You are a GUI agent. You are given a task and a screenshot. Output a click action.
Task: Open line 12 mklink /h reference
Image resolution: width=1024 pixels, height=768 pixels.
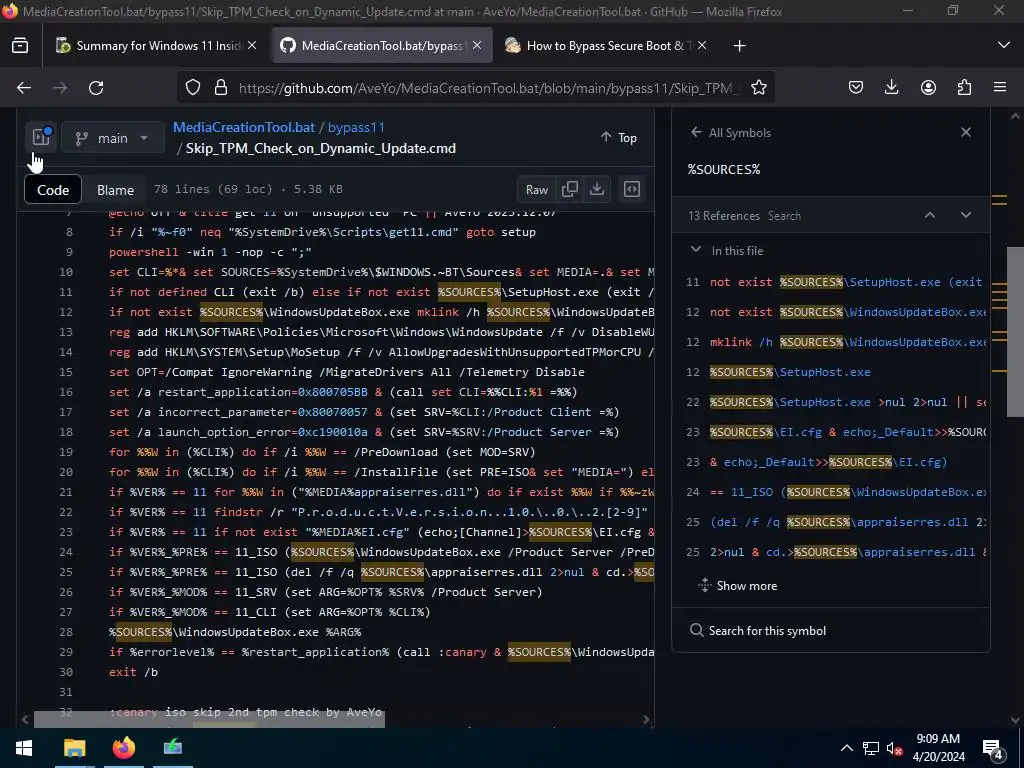point(836,342)
